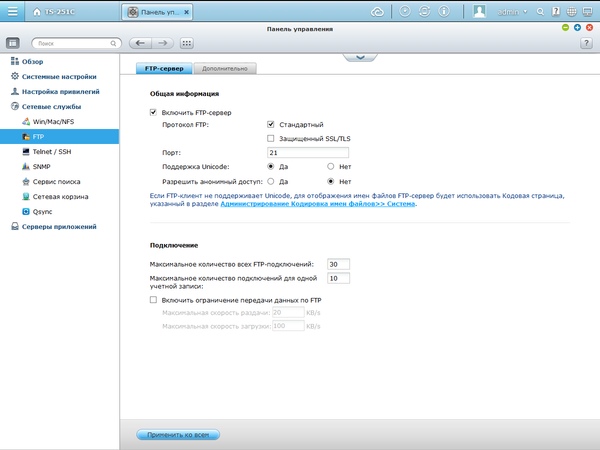Viewport: 600px width, 450px height.
Task: Open the event notifications info icon
Action: (x=444, y=12)
